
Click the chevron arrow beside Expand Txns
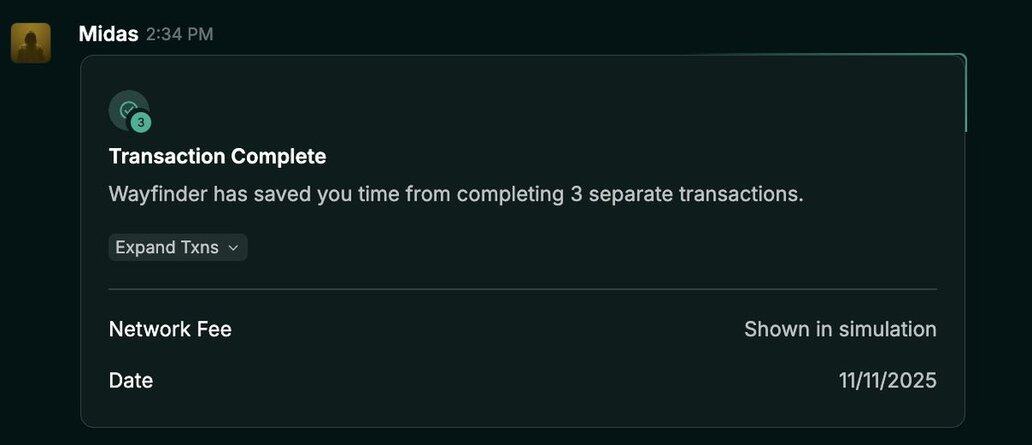click(233, 248)
